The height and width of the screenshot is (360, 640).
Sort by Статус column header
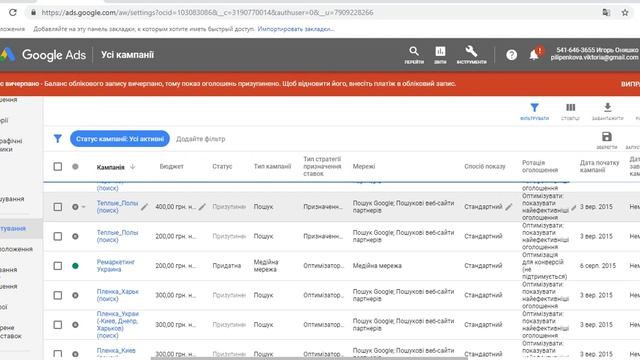pyautogui.click(x=222, y=167)
